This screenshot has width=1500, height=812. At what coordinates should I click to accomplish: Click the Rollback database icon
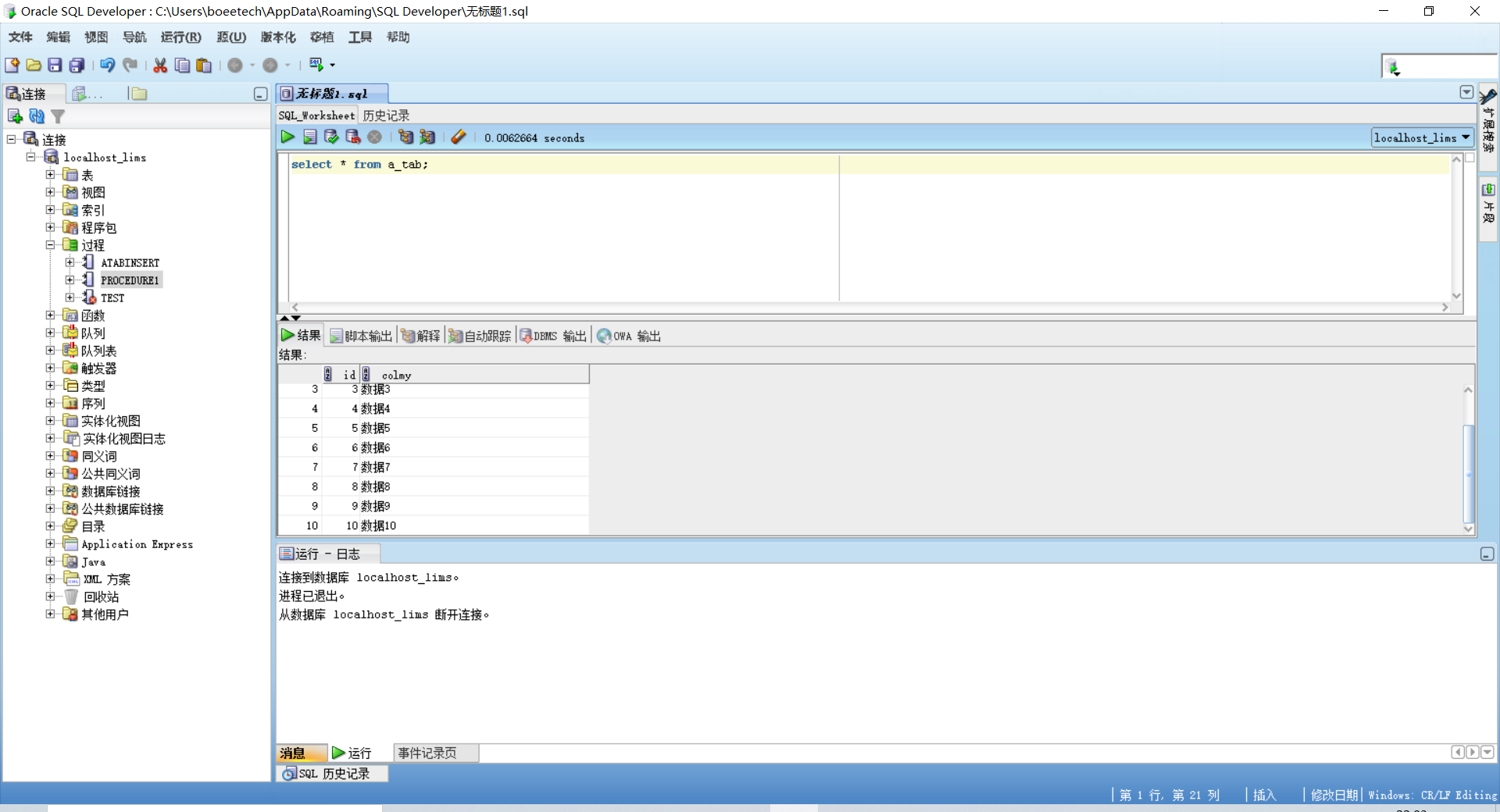point(352,137)
